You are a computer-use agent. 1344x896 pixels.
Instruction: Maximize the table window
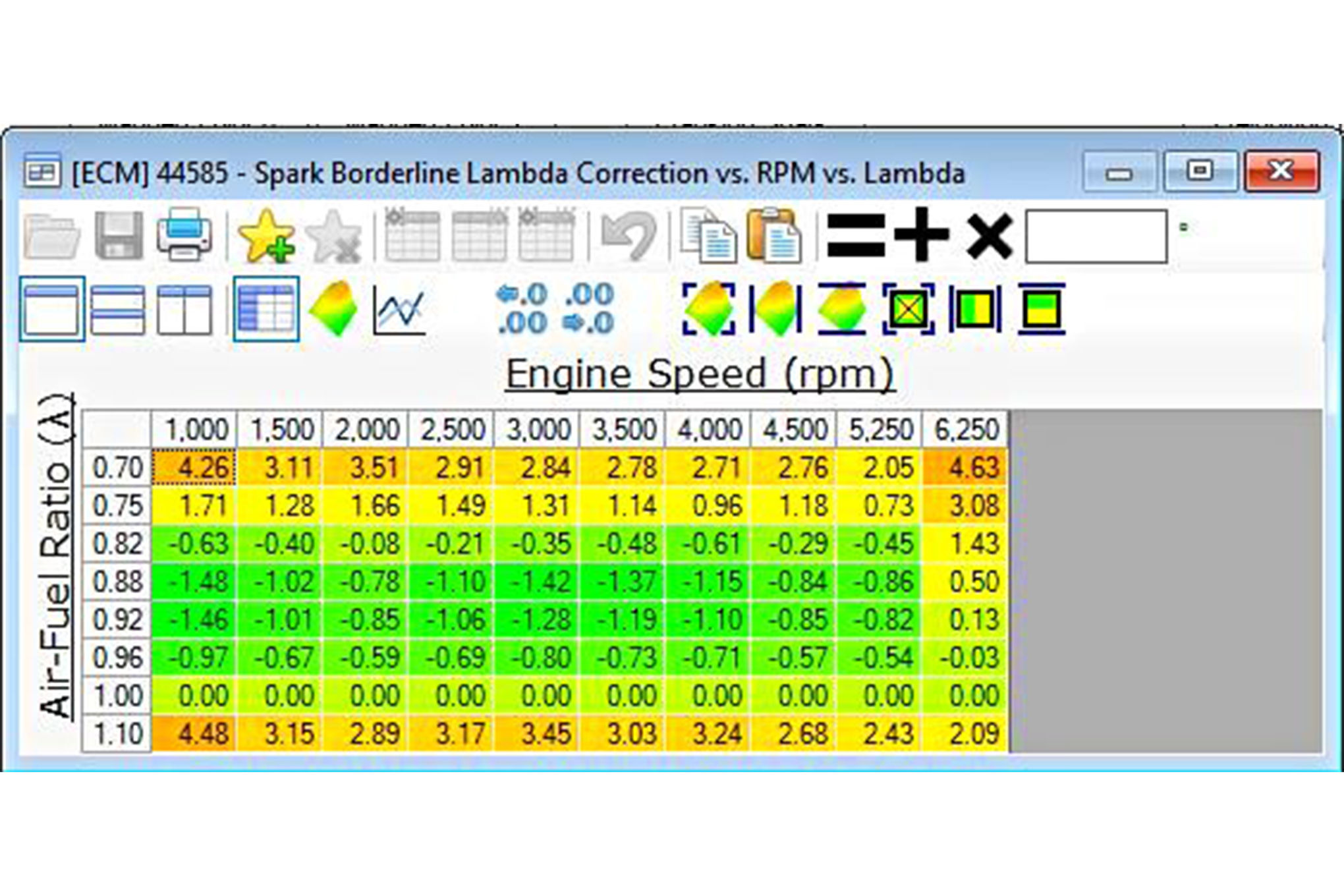pyautogui.click(x=1199, y=171)
